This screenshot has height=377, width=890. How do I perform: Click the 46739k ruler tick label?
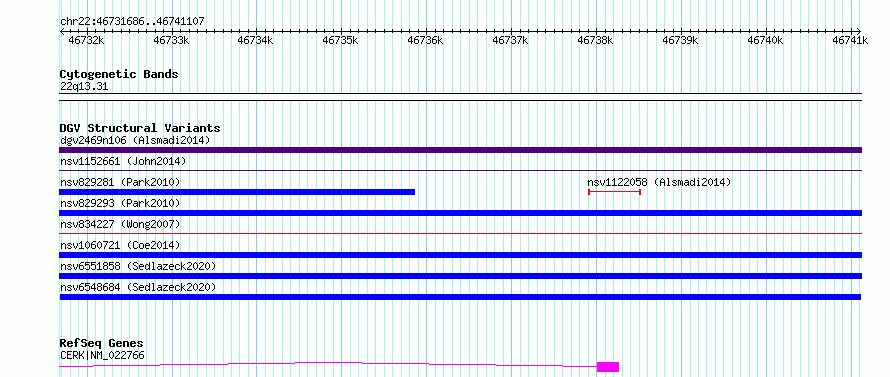click(680, 40)
